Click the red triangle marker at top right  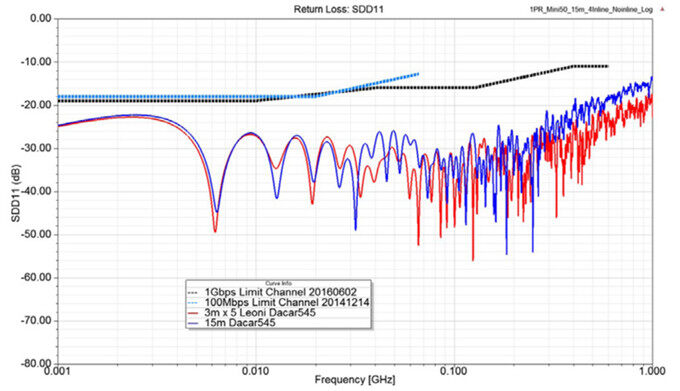(x=662, y=9)
